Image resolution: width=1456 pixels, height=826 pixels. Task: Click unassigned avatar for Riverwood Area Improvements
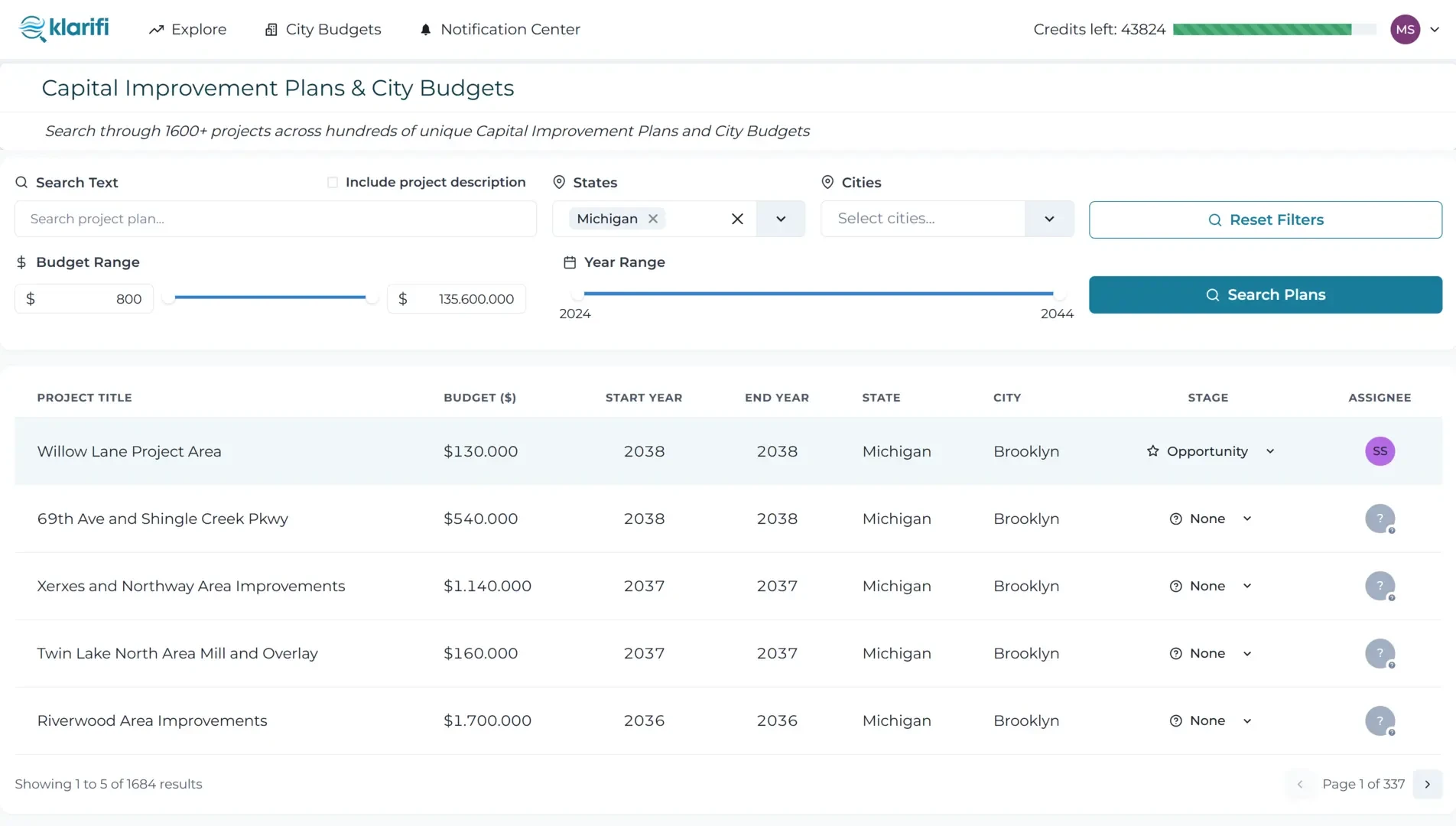(x=1380, y=720)
